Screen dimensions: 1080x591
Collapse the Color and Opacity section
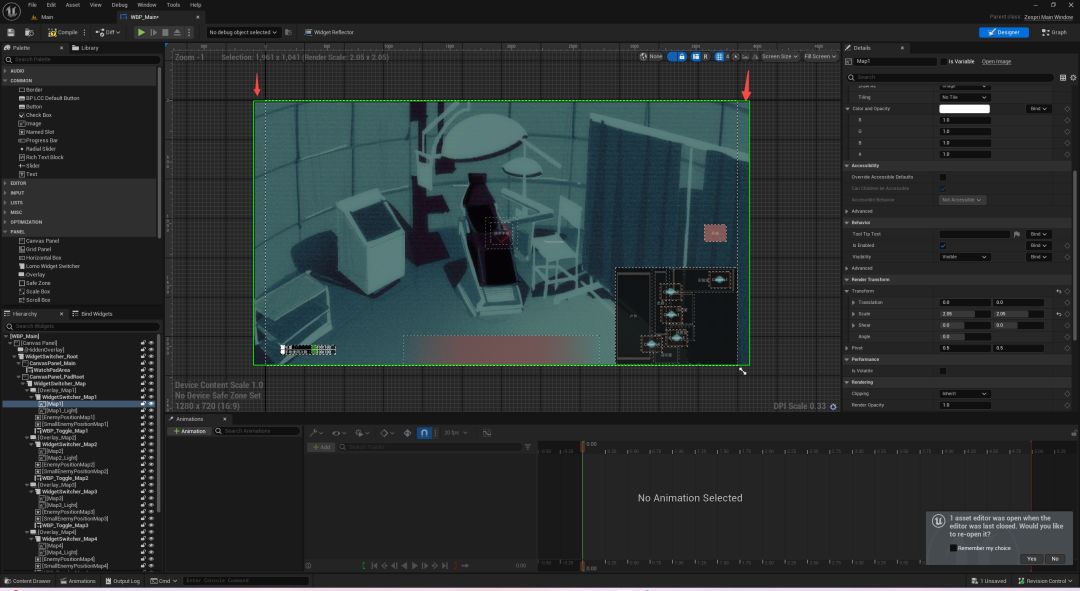(x=847, y=108)
